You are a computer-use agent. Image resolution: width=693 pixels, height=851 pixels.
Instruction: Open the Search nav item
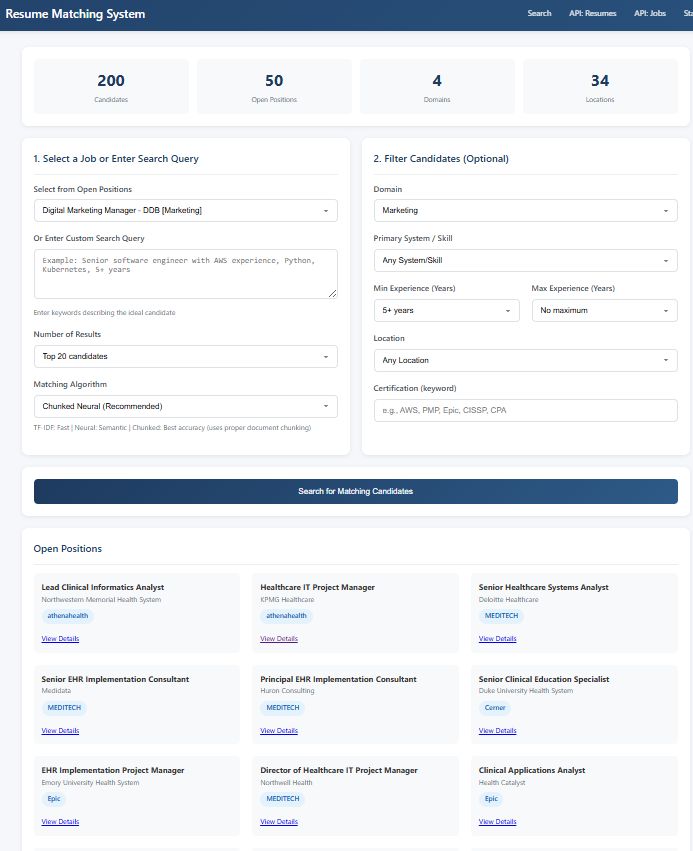(539, 13)
